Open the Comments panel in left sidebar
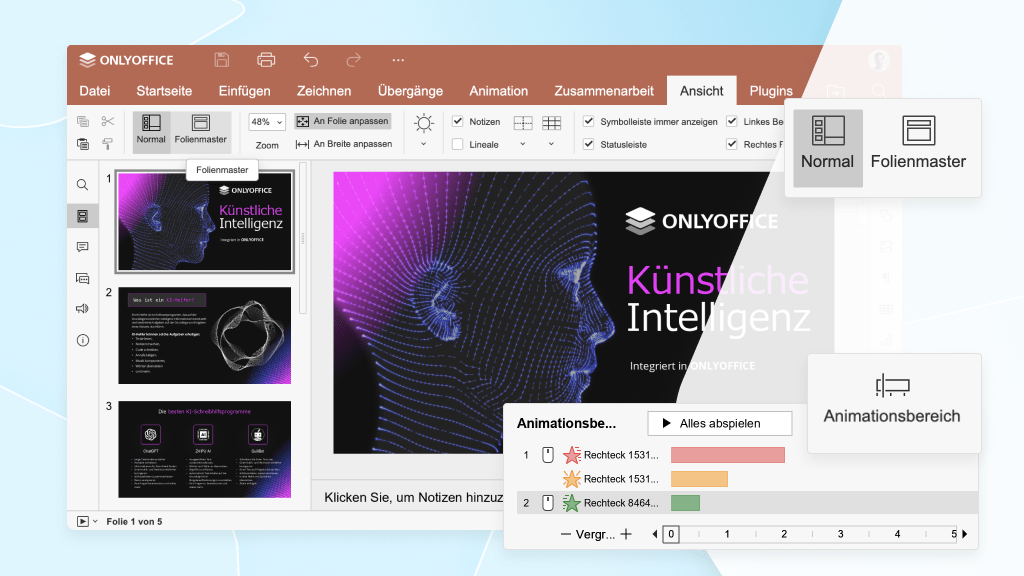The width and height of the screenshot is (1024, 576). (x=82, y=247)
